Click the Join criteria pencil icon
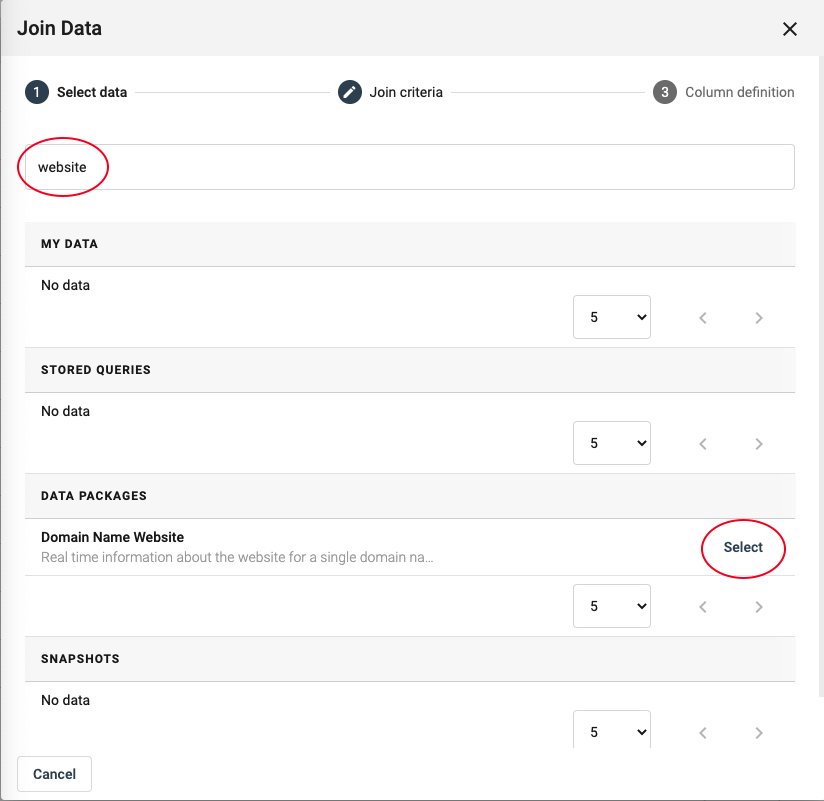824x801 pixels. [349, 92]
